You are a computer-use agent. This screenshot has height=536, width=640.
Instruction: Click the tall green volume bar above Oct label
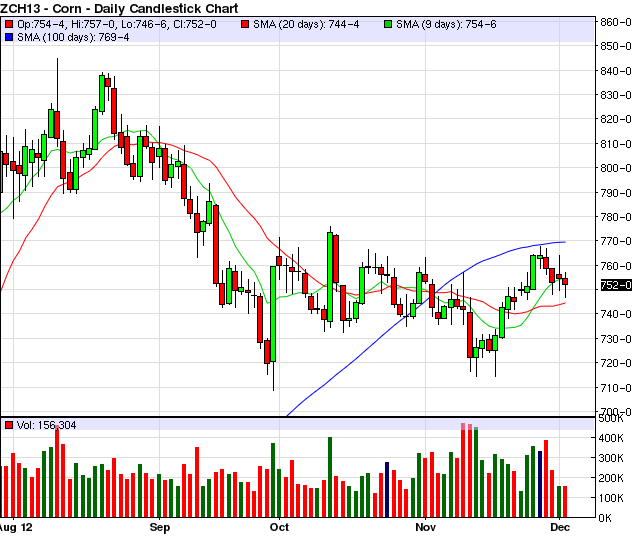point(273,480)
